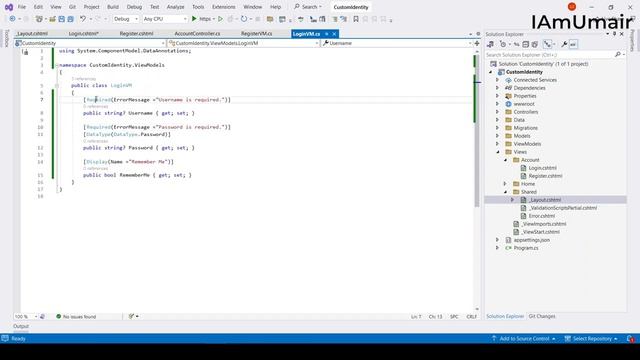The image size is (640, 360).
Task: Click the Visual Studio logo icon
Action: [9, 7]
